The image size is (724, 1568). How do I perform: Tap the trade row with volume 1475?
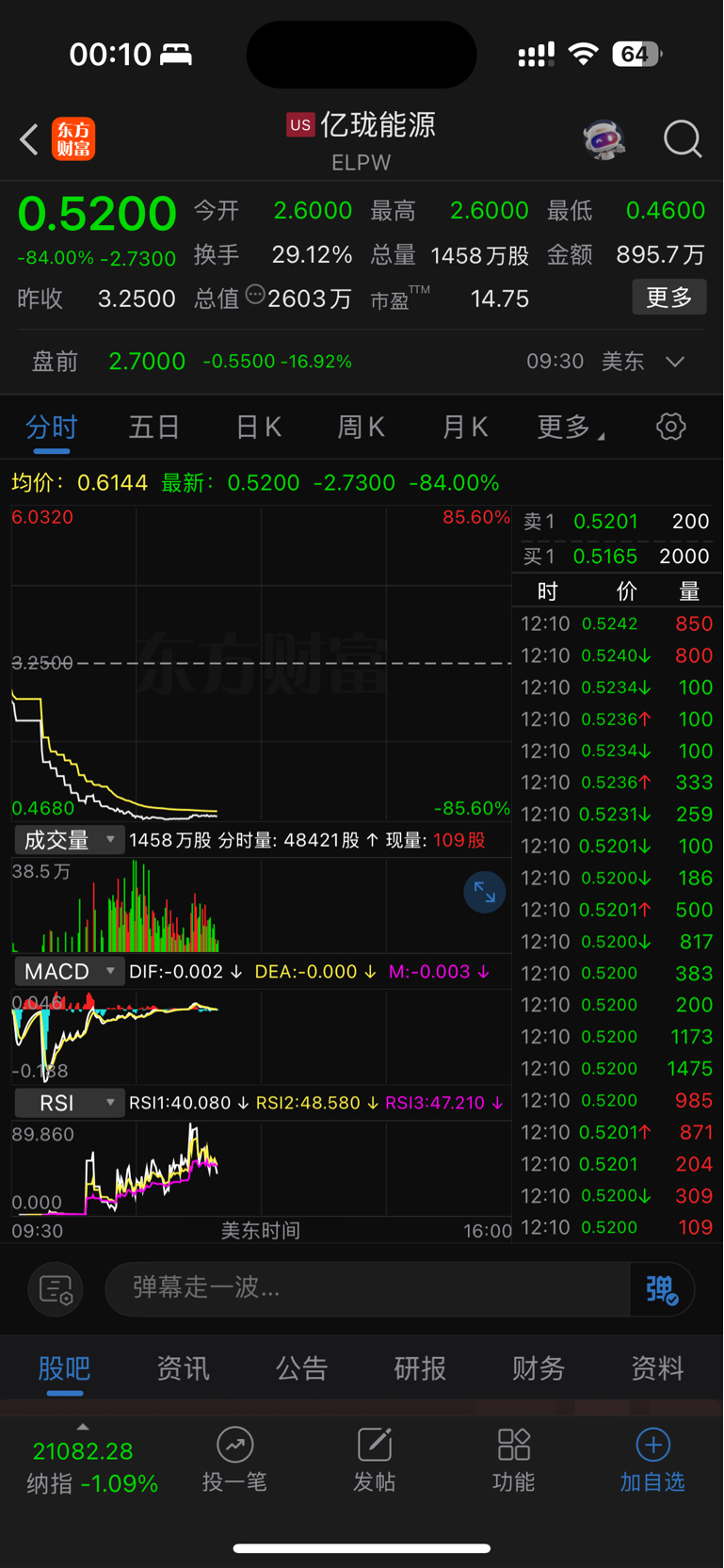(617, 1069)
